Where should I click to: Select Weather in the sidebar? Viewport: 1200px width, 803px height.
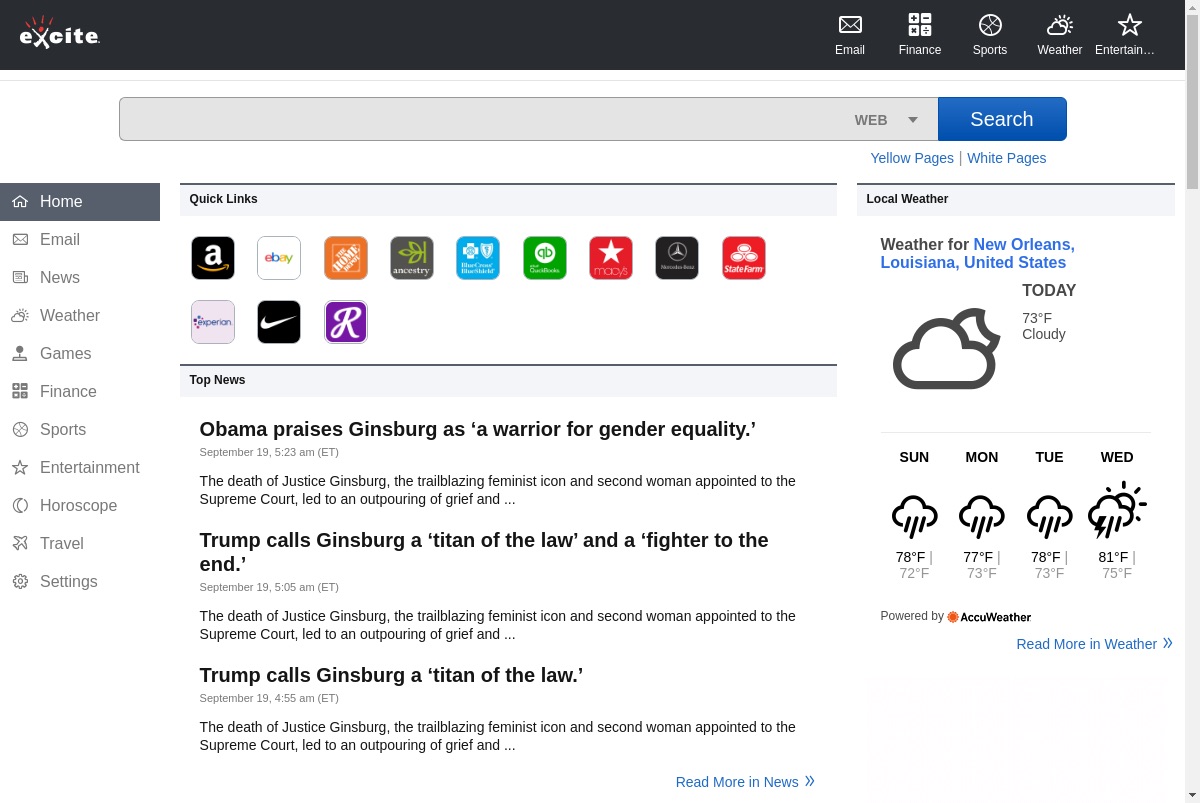click(x=80, y=315)
